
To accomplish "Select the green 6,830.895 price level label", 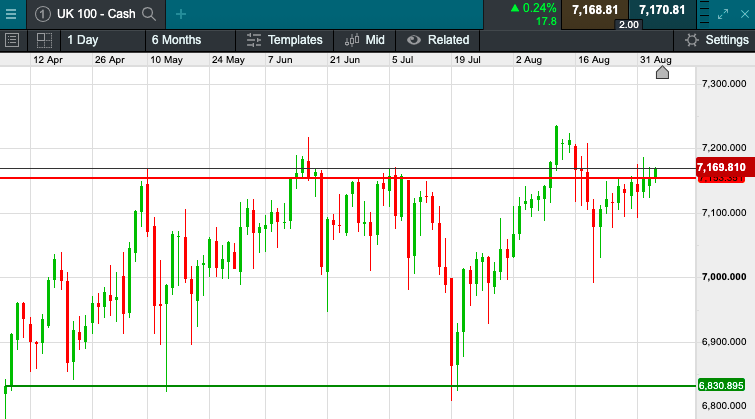I will coord(720,386).
